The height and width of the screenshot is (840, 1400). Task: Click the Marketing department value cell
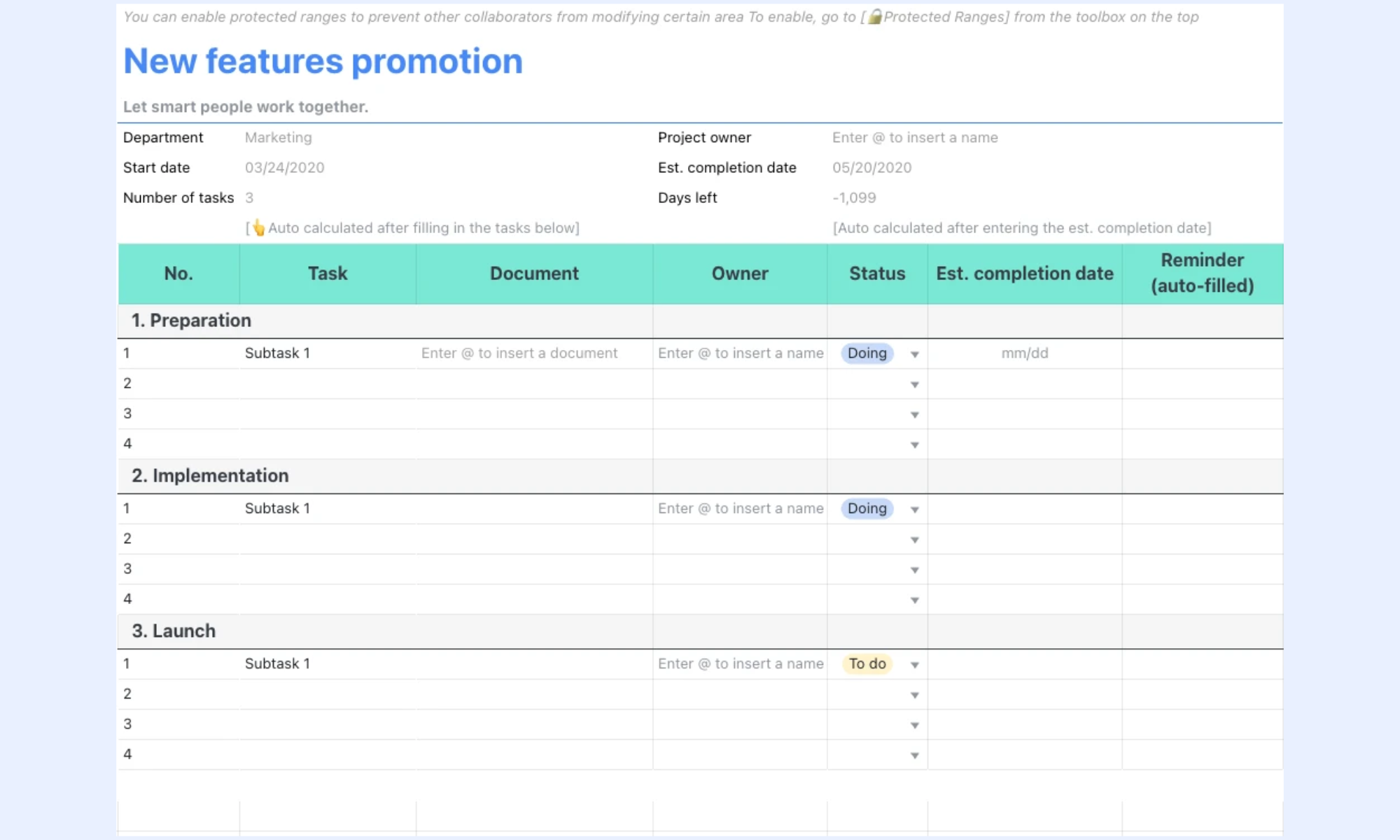tap(279, 137)
